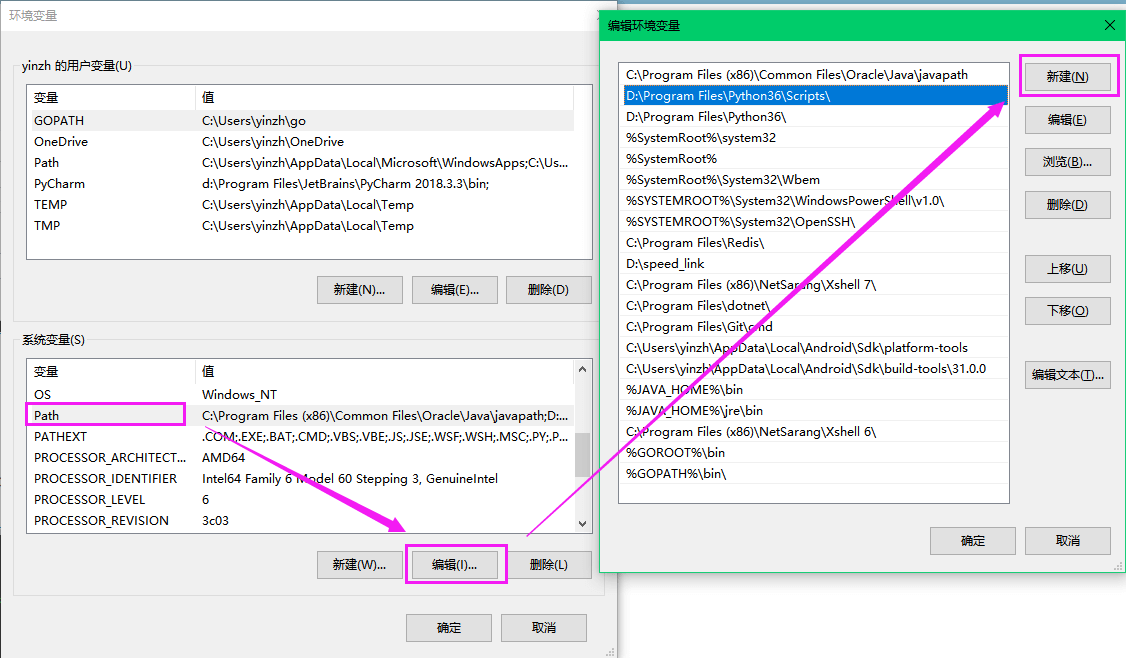
Task: Click 新建(N)... under 用户变量
Action: (x=360, y=289)
